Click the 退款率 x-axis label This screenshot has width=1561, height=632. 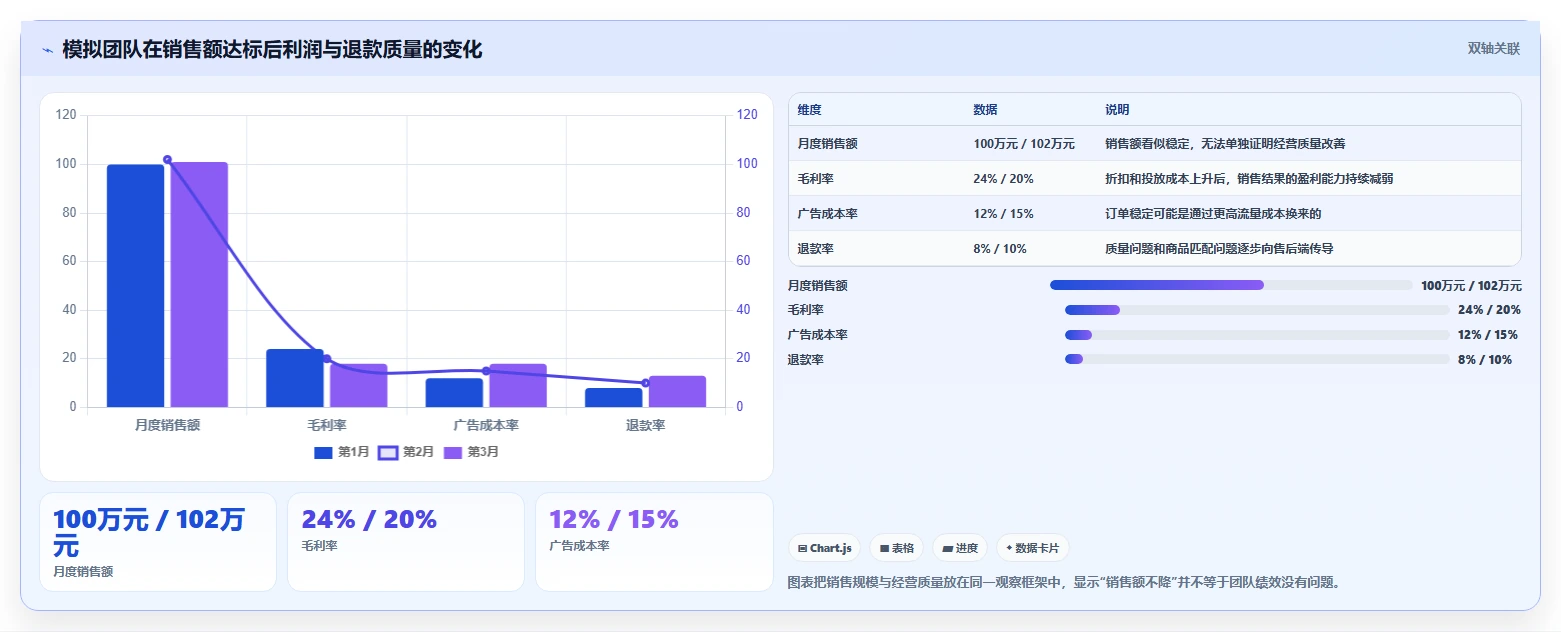pos(646,425)
